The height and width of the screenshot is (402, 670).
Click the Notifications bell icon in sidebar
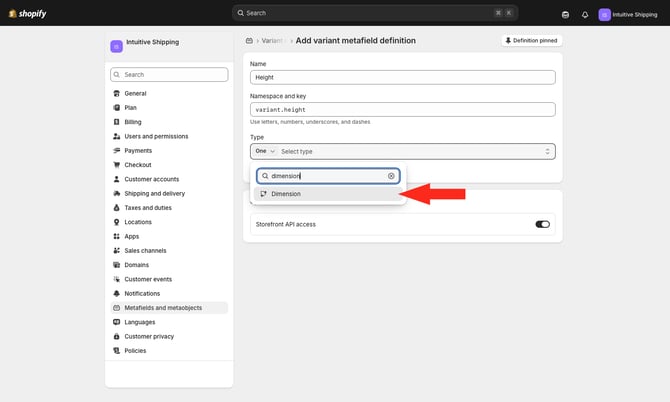116,293
